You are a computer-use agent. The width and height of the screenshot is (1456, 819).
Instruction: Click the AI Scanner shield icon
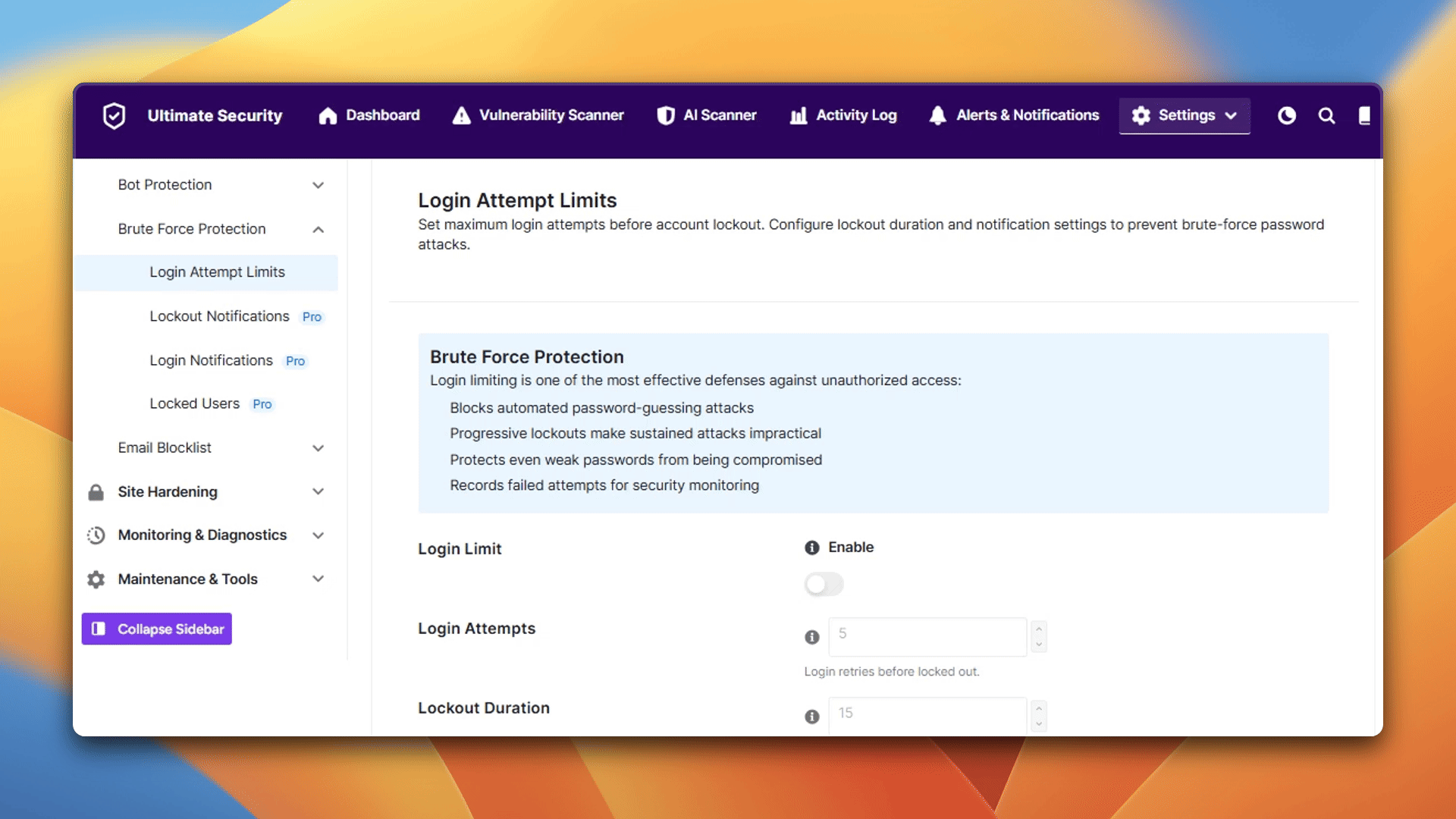pos(666,115)
